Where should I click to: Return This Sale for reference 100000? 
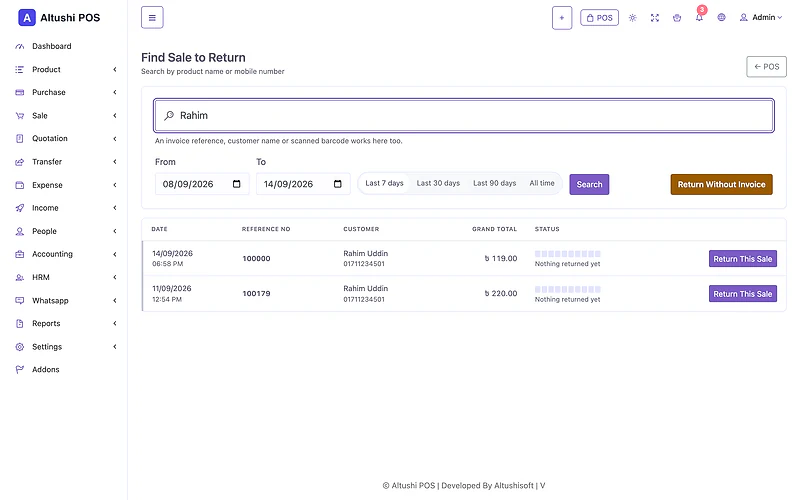click(x=743, y=259)
